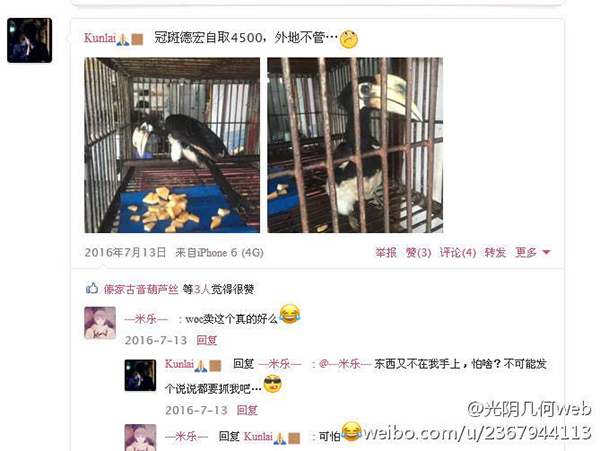
Task: Click the thumbs-up like icon
Action: click(x=92, y=288)
